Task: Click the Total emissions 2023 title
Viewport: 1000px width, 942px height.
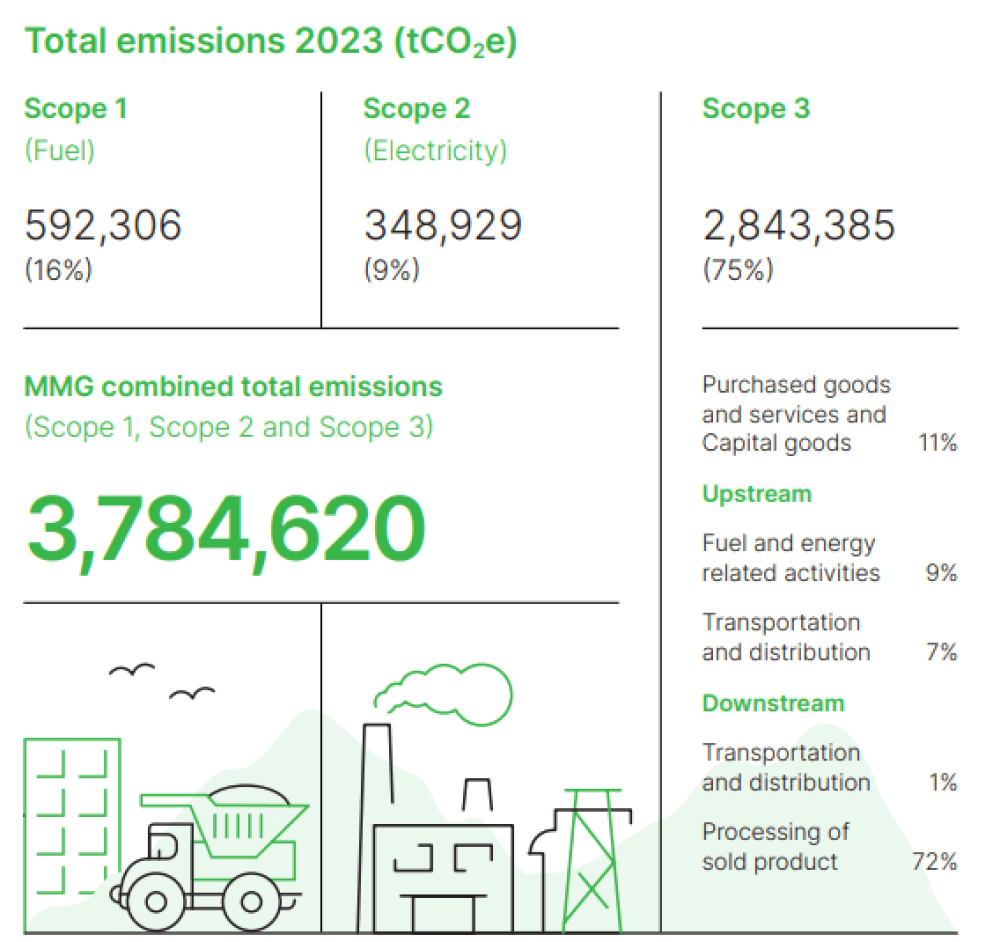Action: tap(270, 41)
